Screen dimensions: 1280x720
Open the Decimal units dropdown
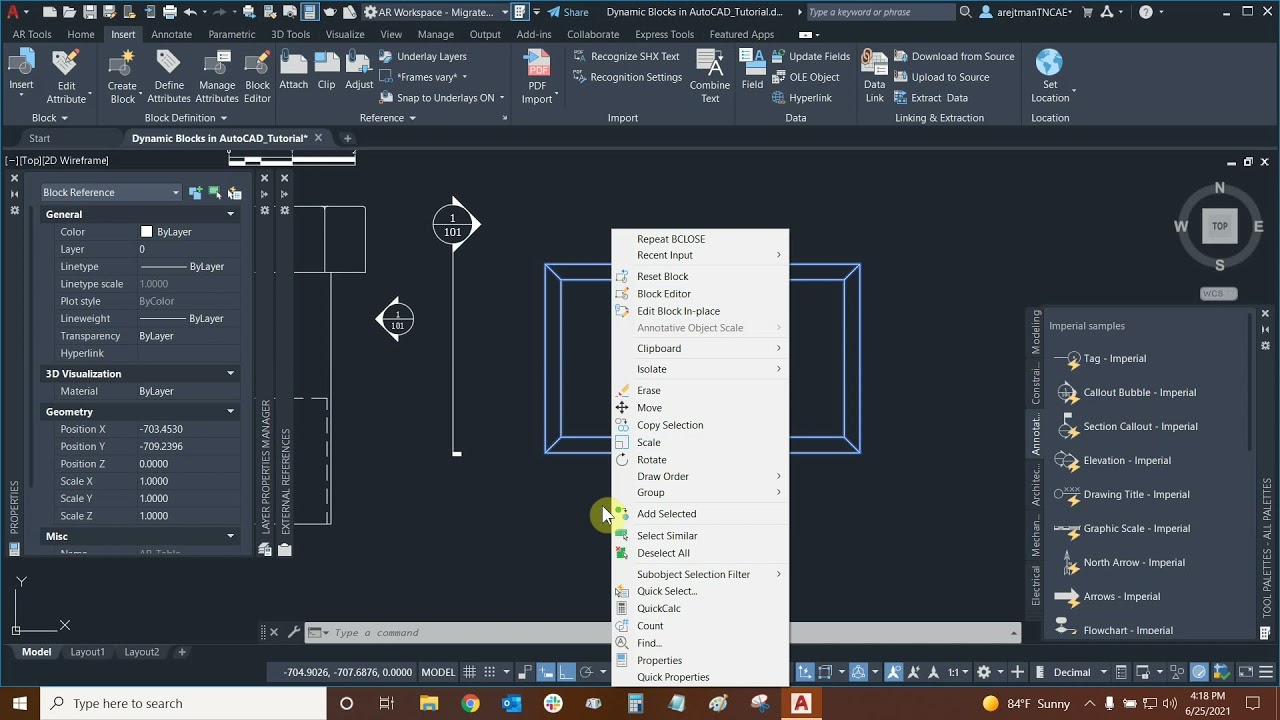(1079, 672)
